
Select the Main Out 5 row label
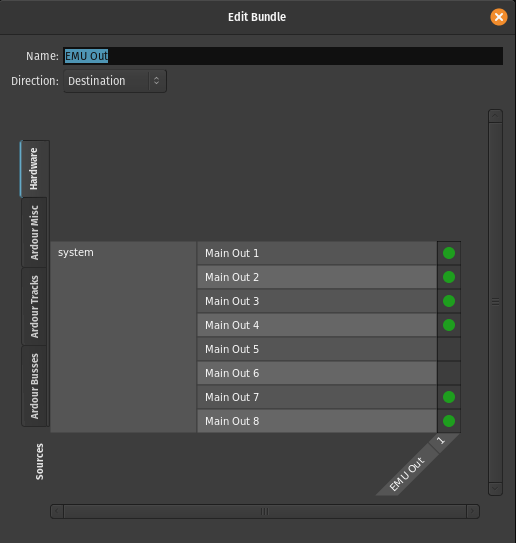(317, 349)
